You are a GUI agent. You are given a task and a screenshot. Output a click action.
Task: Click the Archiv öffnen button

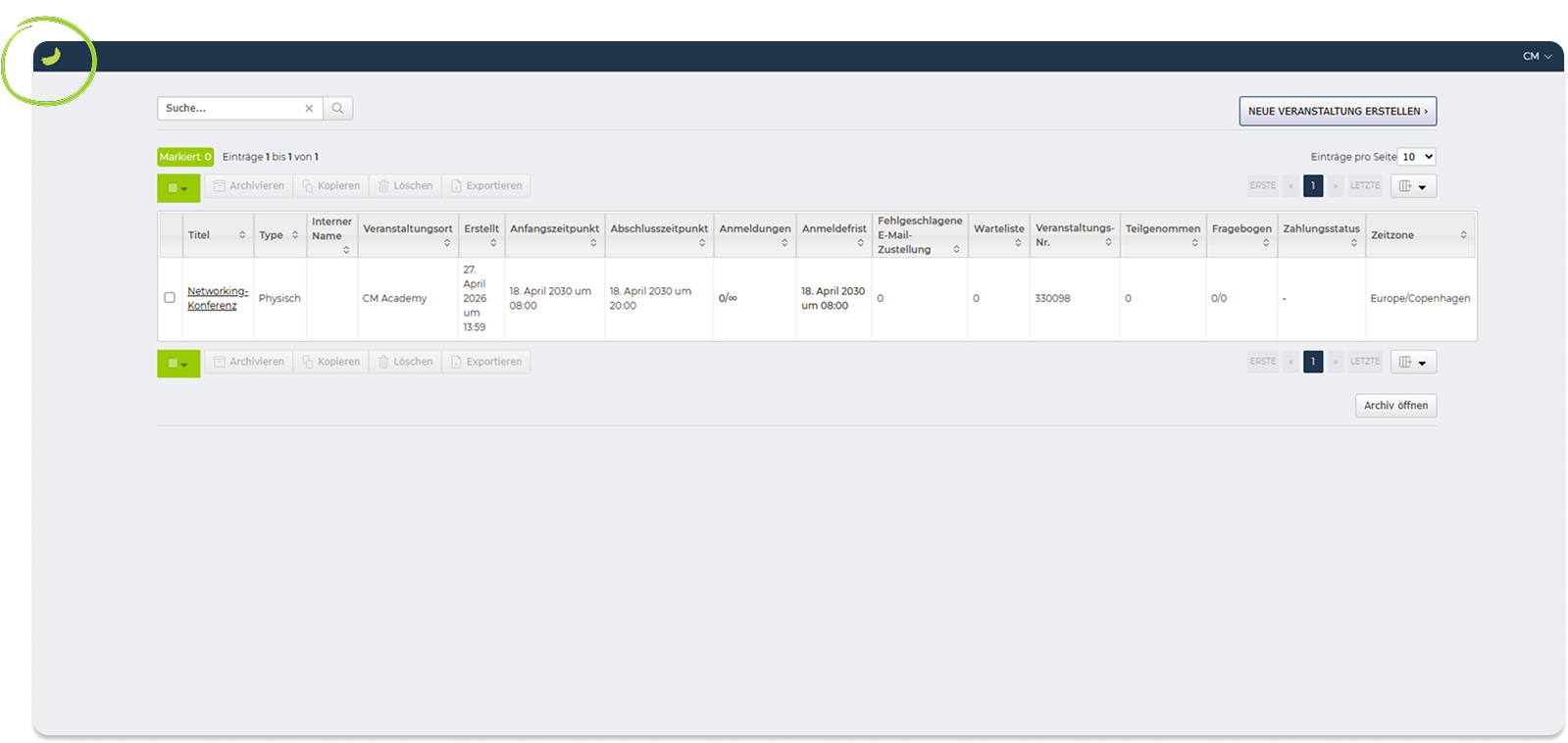click(x=1395, y=406)
